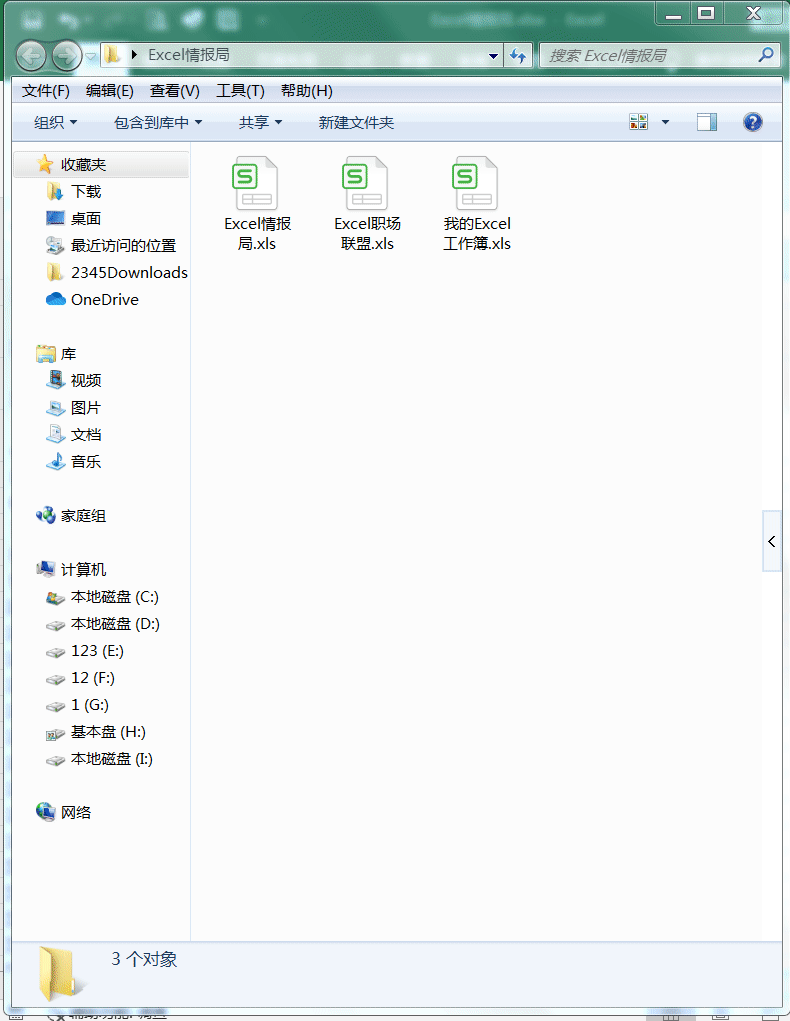Minimize the Explorer window
Screen dimensions: 790x1021
coord(673,13)
